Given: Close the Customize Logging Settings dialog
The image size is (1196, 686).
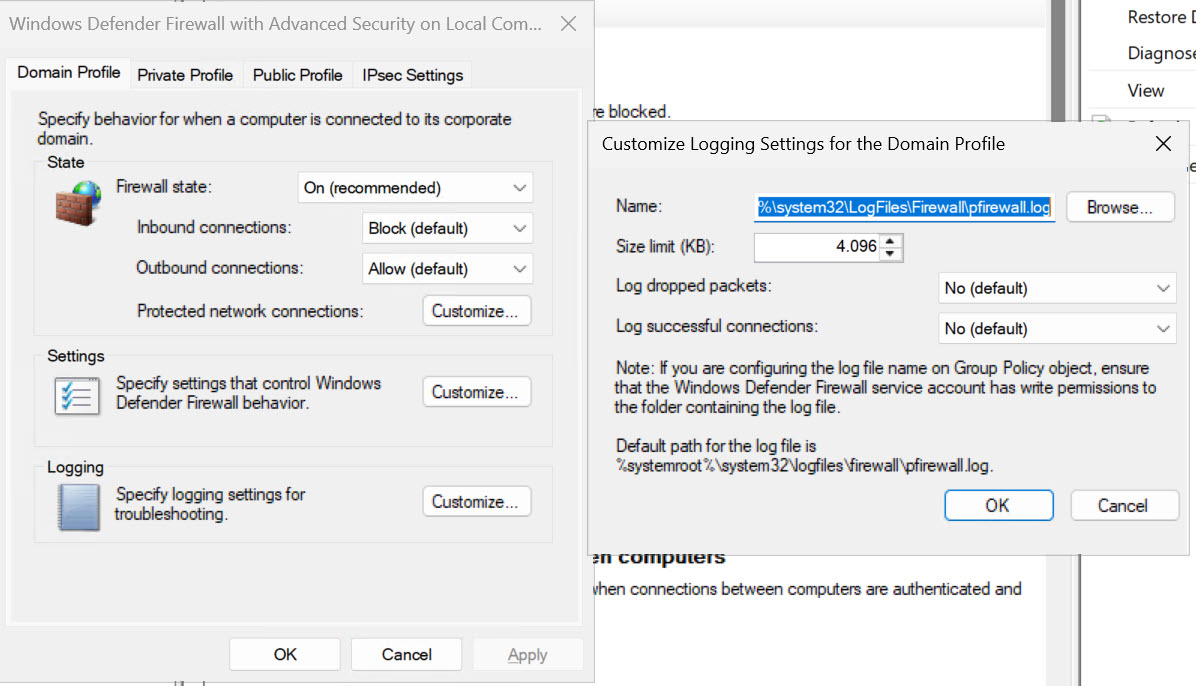Looking at the screenshot, I should click(1162, 143).
